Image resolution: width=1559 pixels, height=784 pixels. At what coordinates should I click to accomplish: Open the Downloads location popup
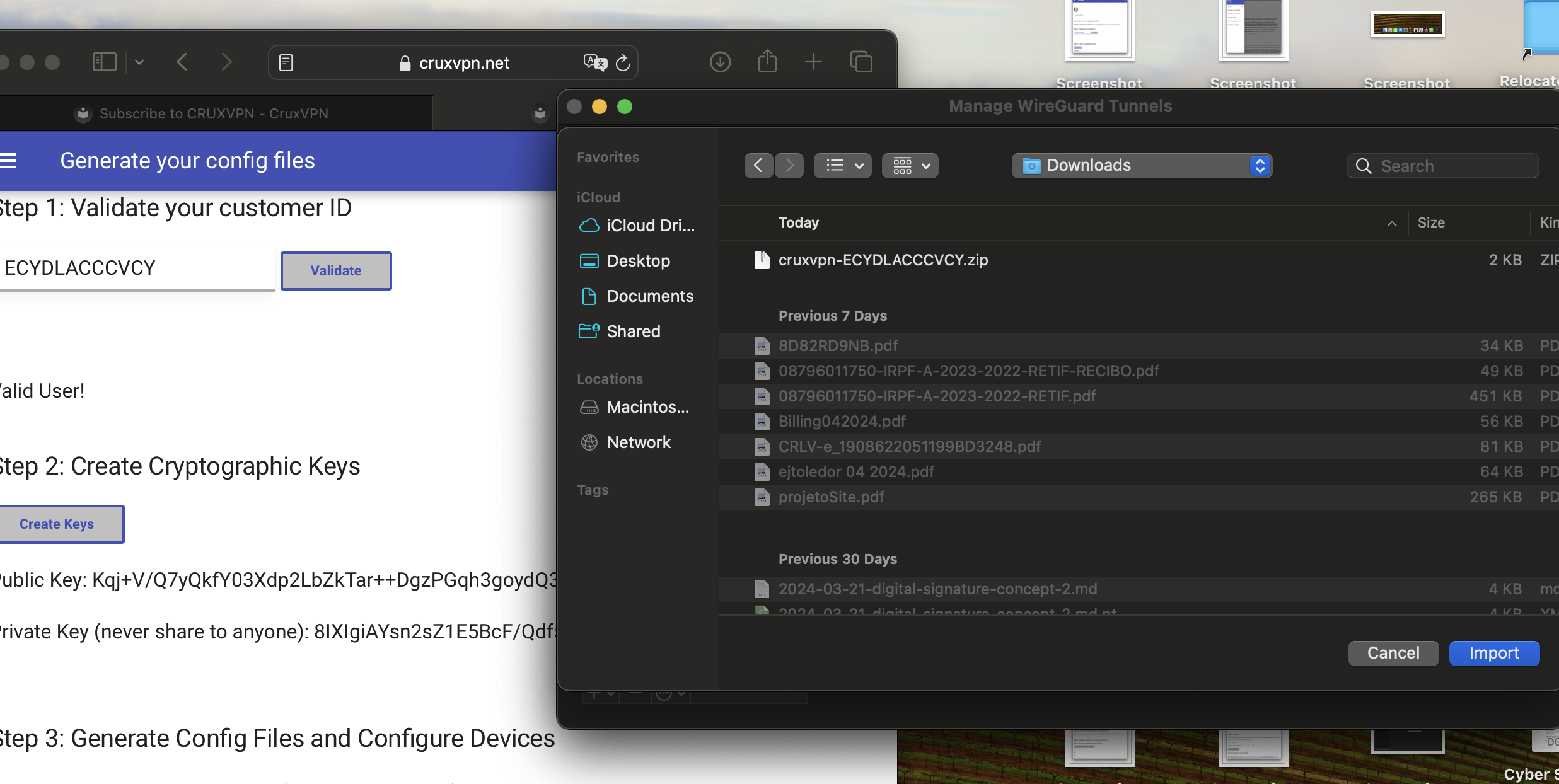click(x=1142, y=166)
